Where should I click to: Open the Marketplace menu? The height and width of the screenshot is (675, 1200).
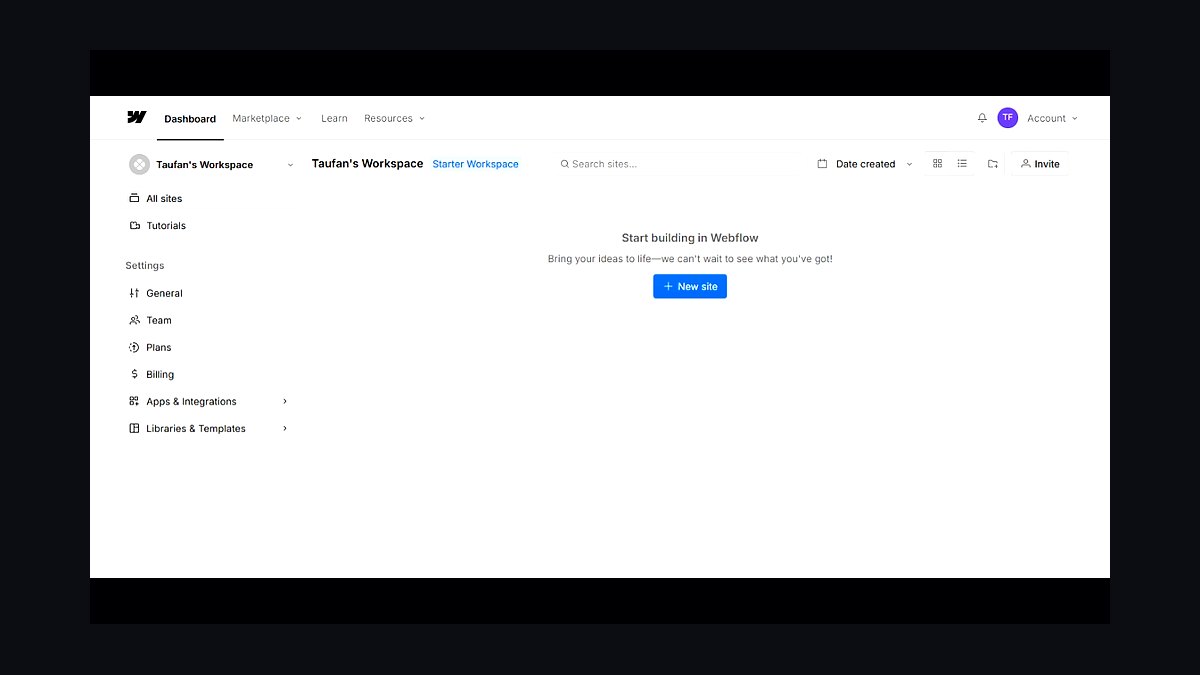267,118
